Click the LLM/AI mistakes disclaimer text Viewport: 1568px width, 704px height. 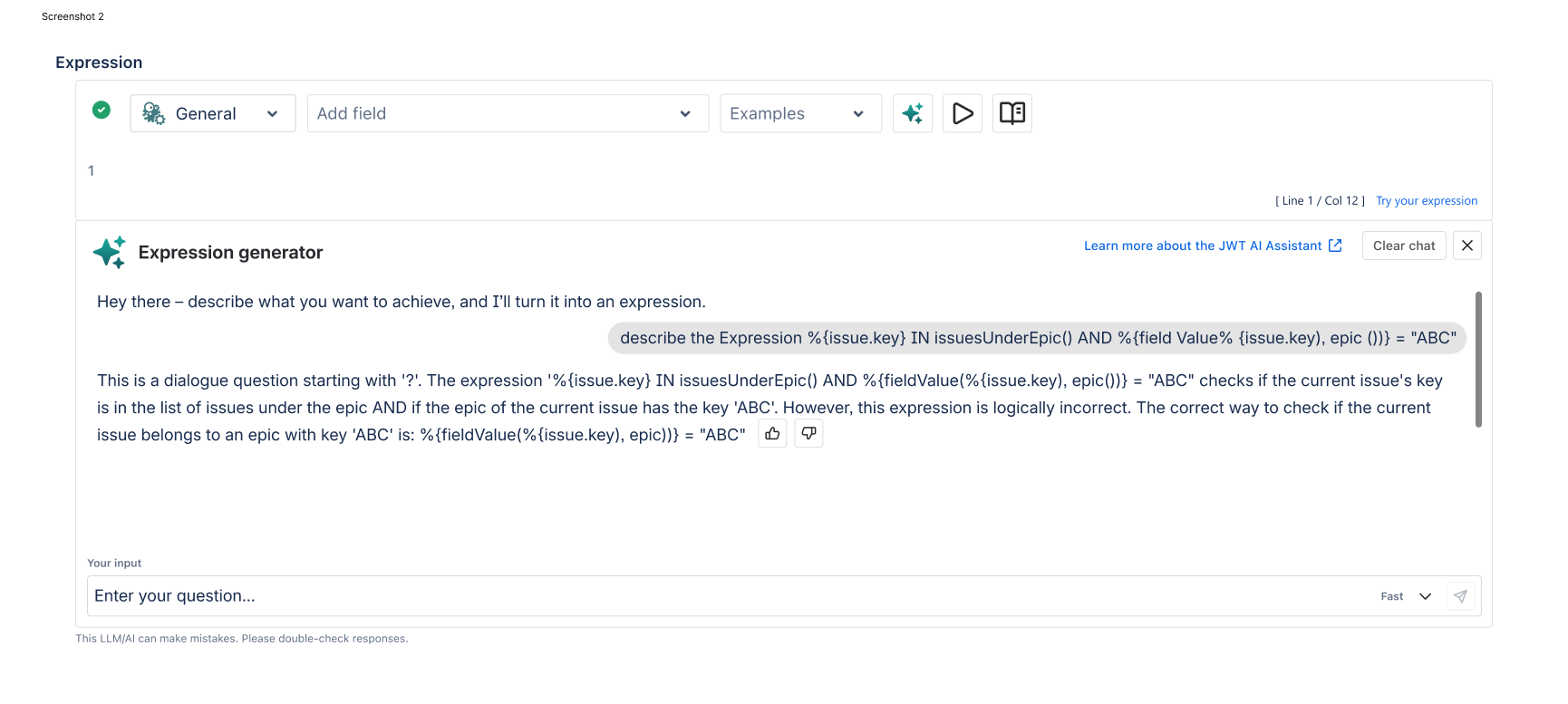242,639
